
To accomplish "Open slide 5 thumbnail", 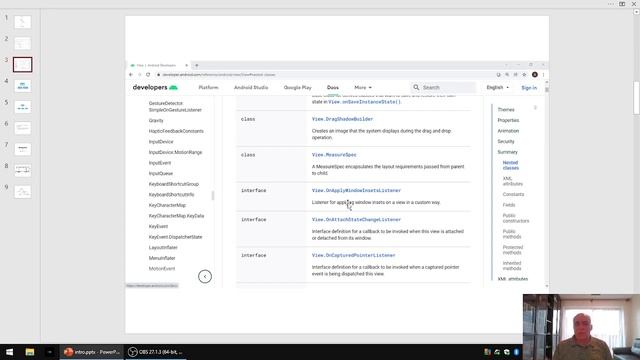I will point(22,107).
